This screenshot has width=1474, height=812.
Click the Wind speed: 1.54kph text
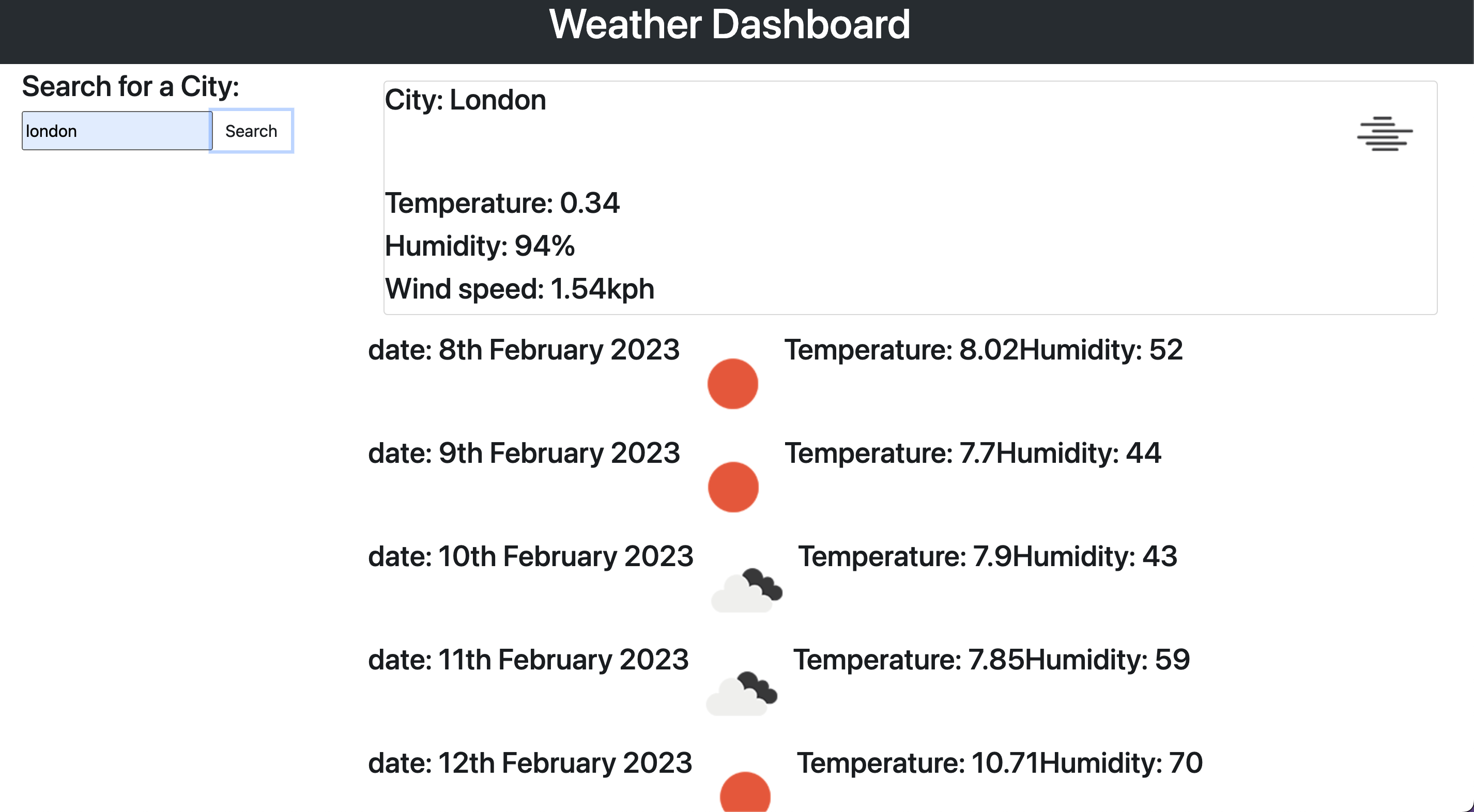(x=519, y=289)
